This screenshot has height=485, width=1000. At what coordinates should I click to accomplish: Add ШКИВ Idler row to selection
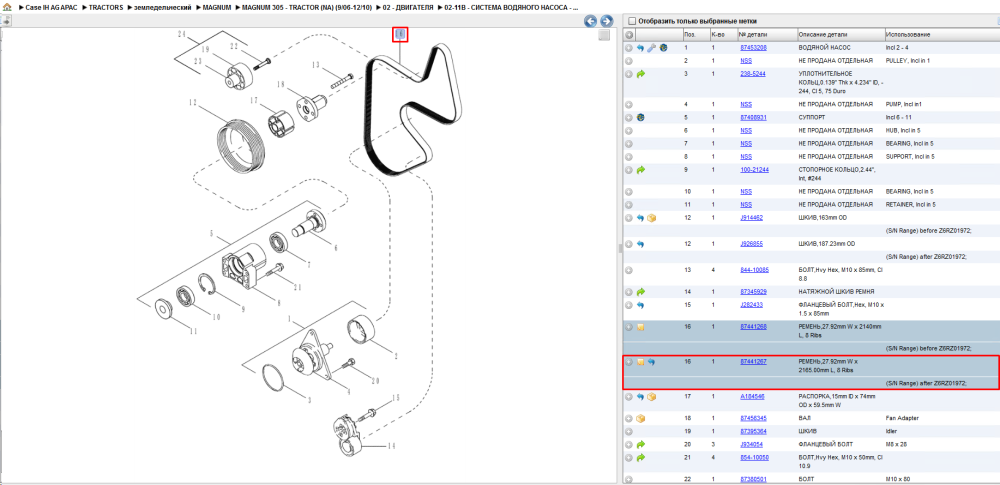point(629,431)
